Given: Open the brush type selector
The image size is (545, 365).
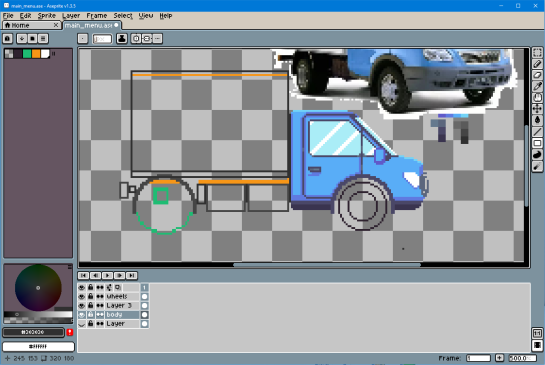Looking at the screenshot, I should click(83, 39).
